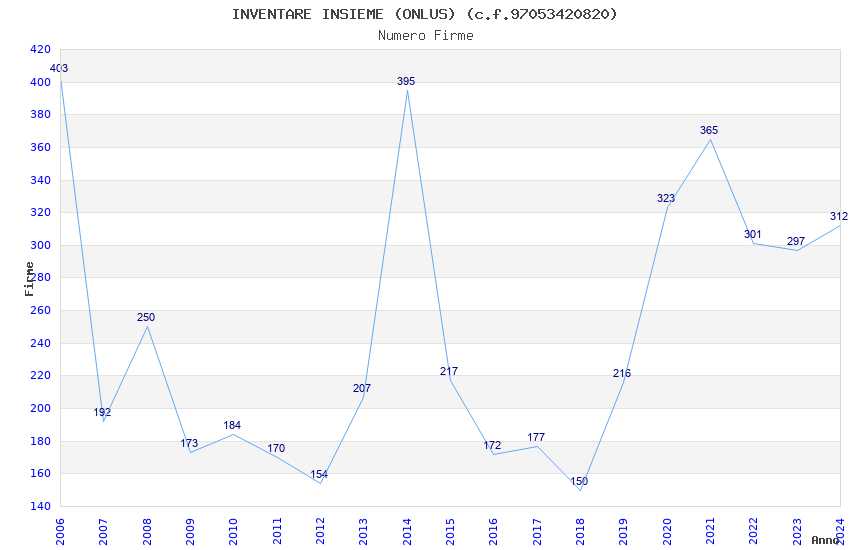Click the Anno x-axis title
Image resolution: width=850 pixels, height=550 pixels.
point(826,540)
